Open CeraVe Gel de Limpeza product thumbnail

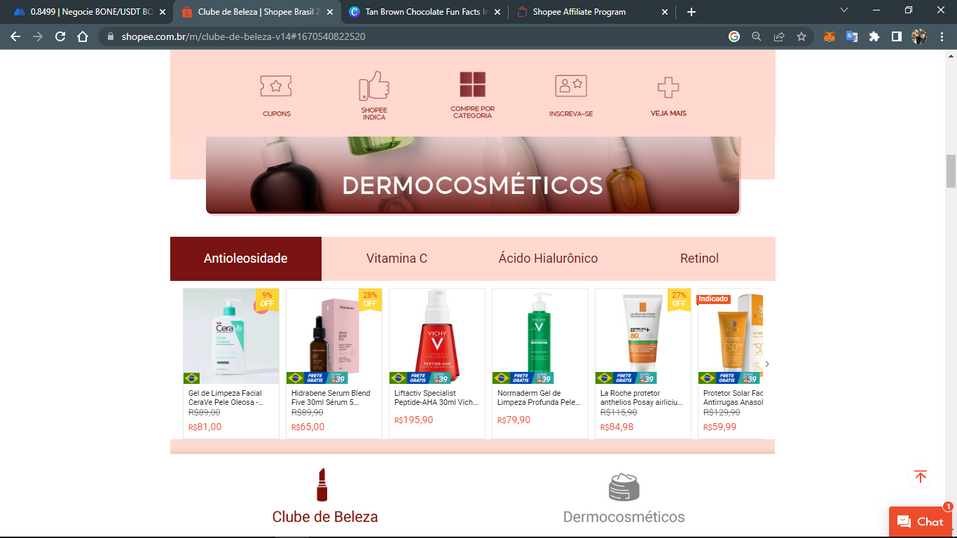point(231,337)
